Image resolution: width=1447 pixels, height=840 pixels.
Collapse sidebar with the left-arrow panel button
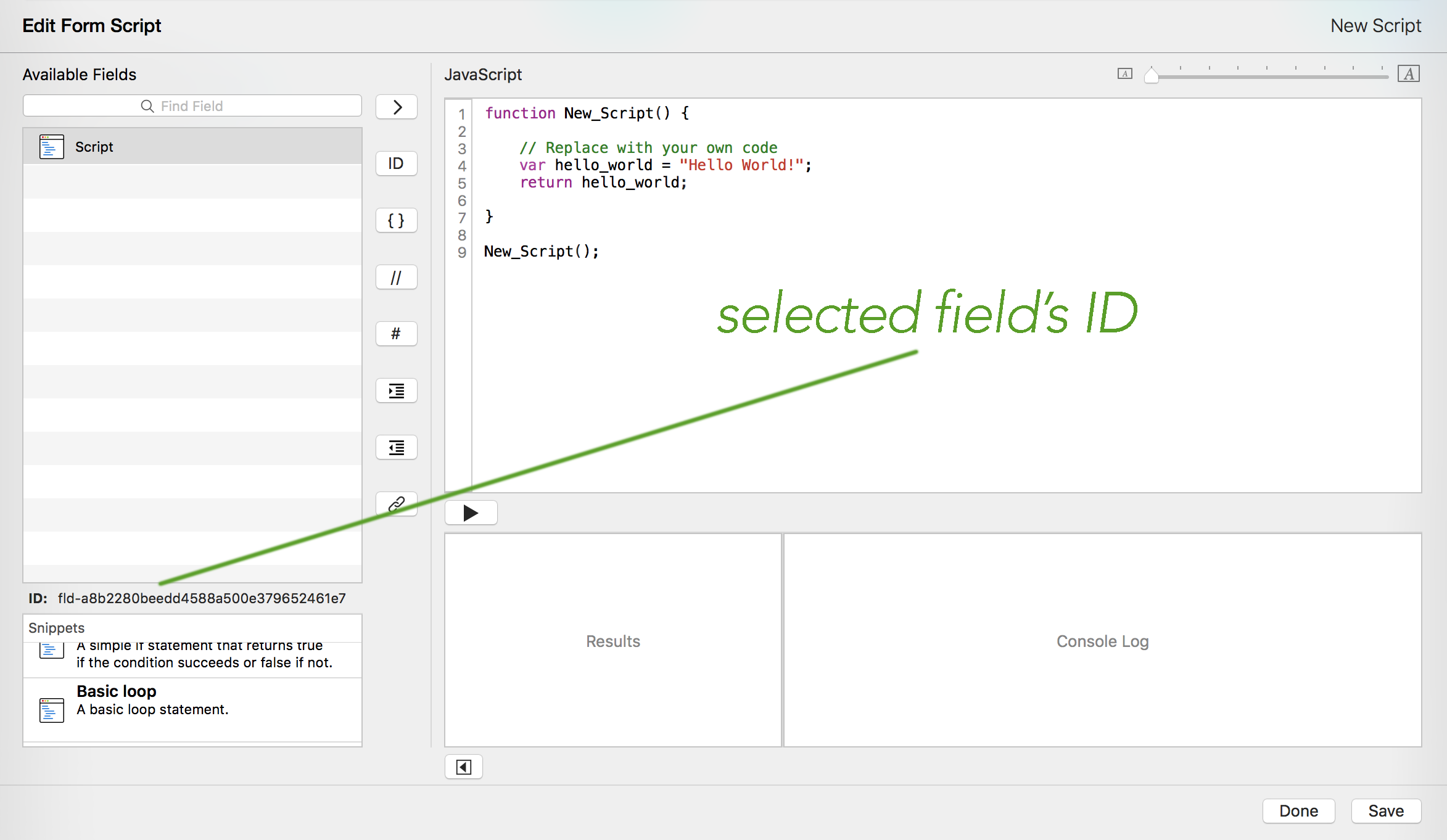[463, 767]
